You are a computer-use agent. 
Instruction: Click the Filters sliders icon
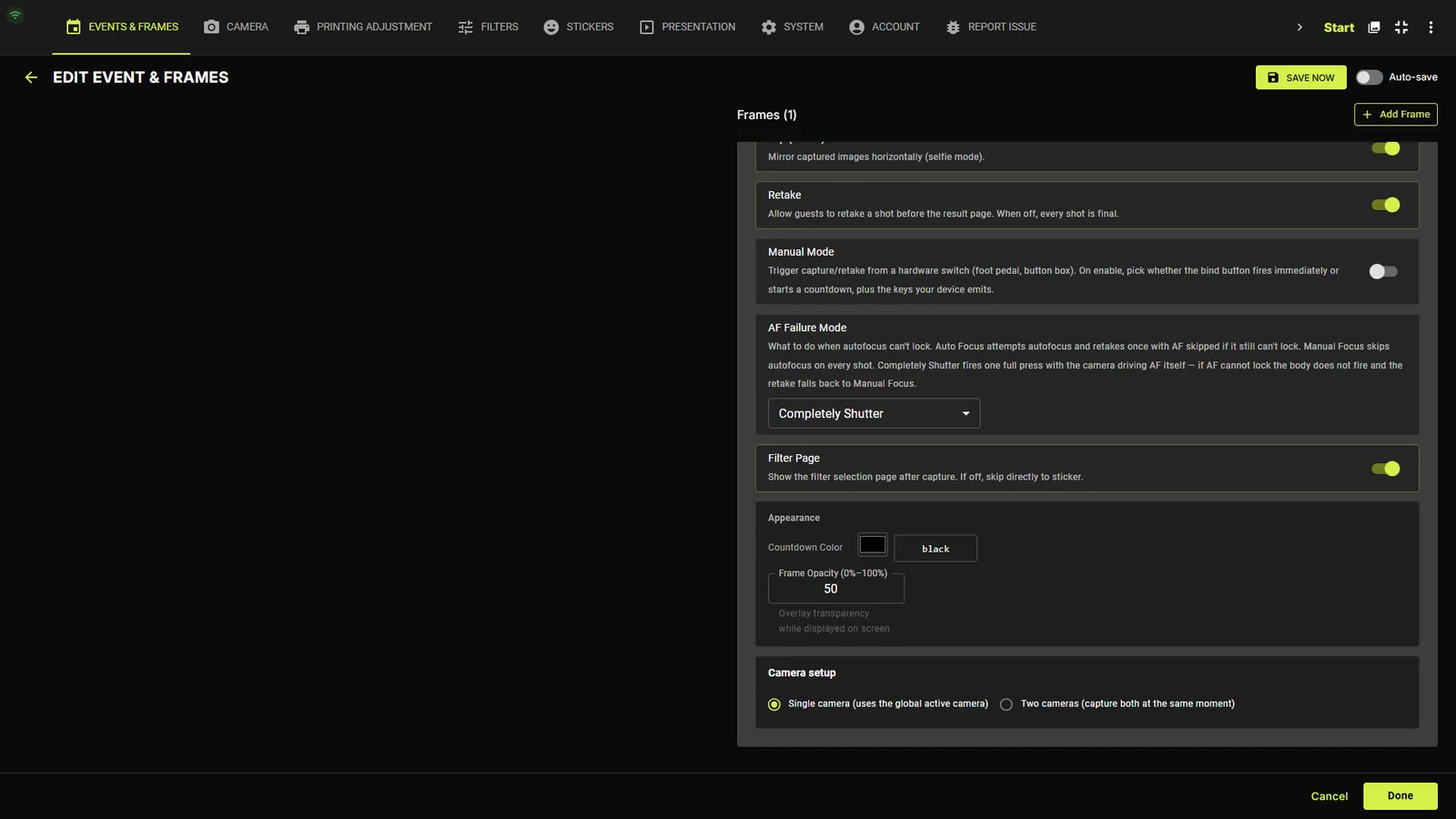point(466,27)
